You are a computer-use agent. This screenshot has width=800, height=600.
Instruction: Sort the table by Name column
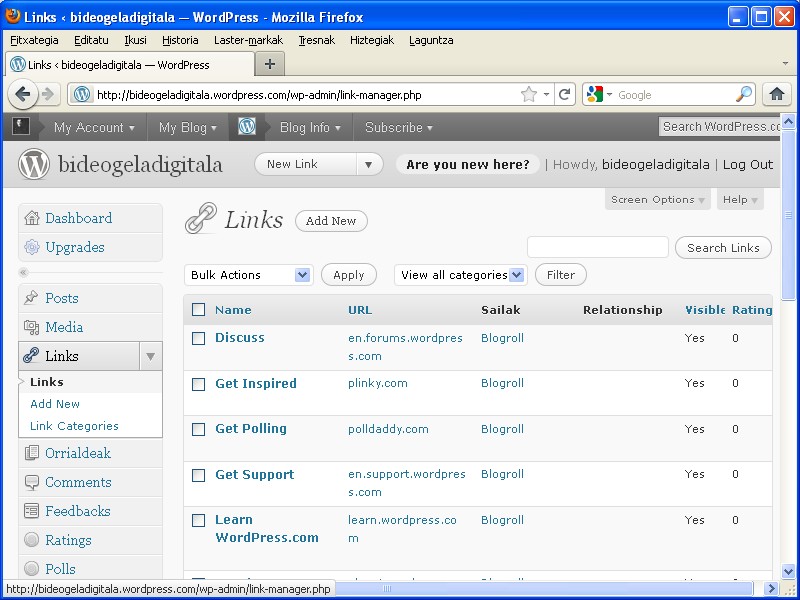coord(233,310)
